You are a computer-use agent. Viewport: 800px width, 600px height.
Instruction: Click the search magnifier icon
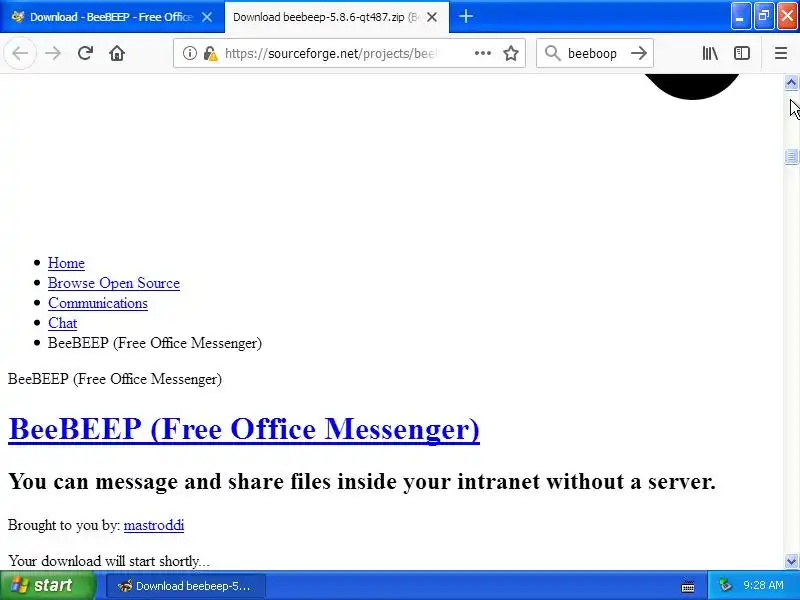(552, 53)
